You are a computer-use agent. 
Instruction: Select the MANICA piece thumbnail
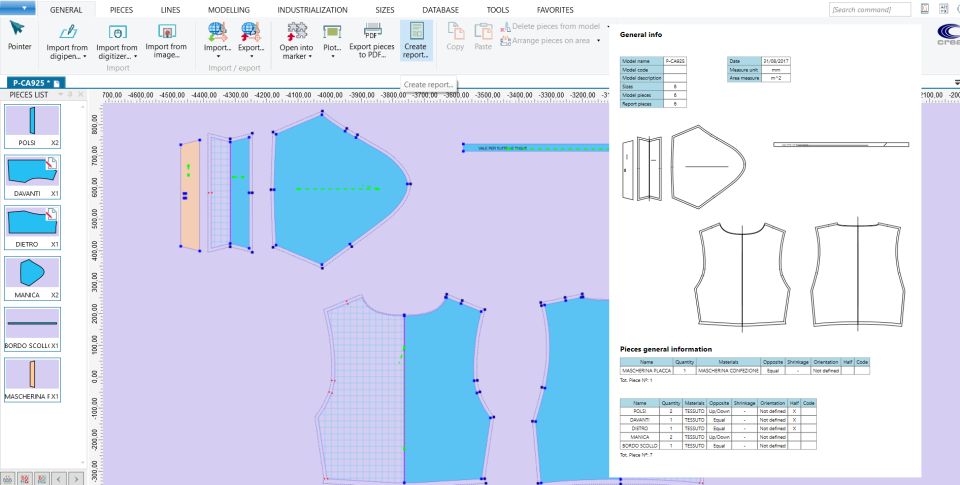coord(32,279)
